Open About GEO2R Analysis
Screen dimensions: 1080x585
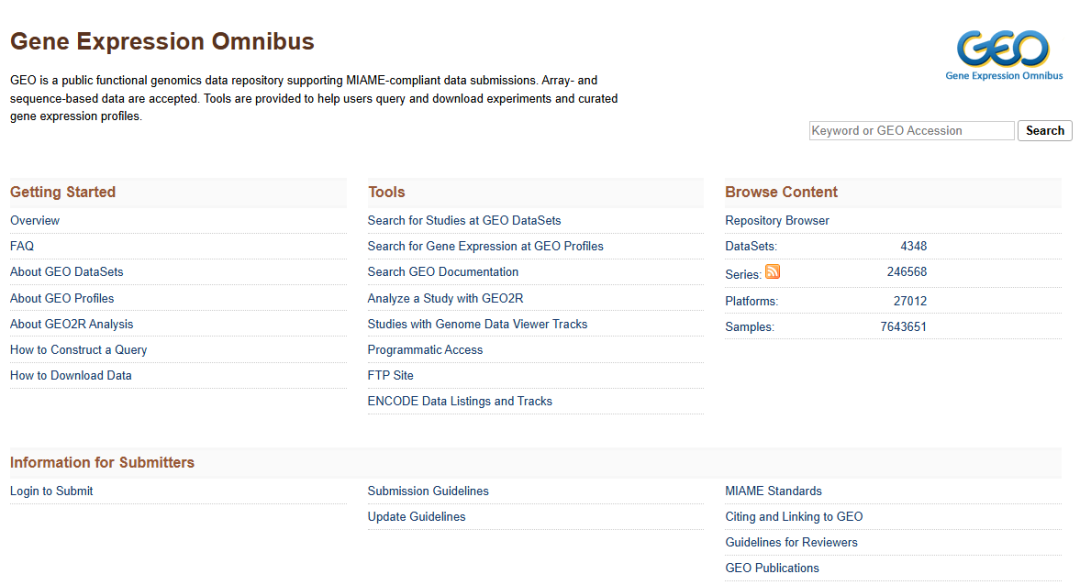(x=71, y=324)
